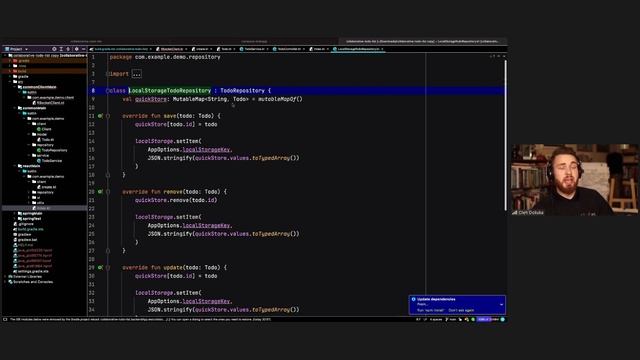Expand External Libraries node
640x360 pixels.
pos(5,277)
